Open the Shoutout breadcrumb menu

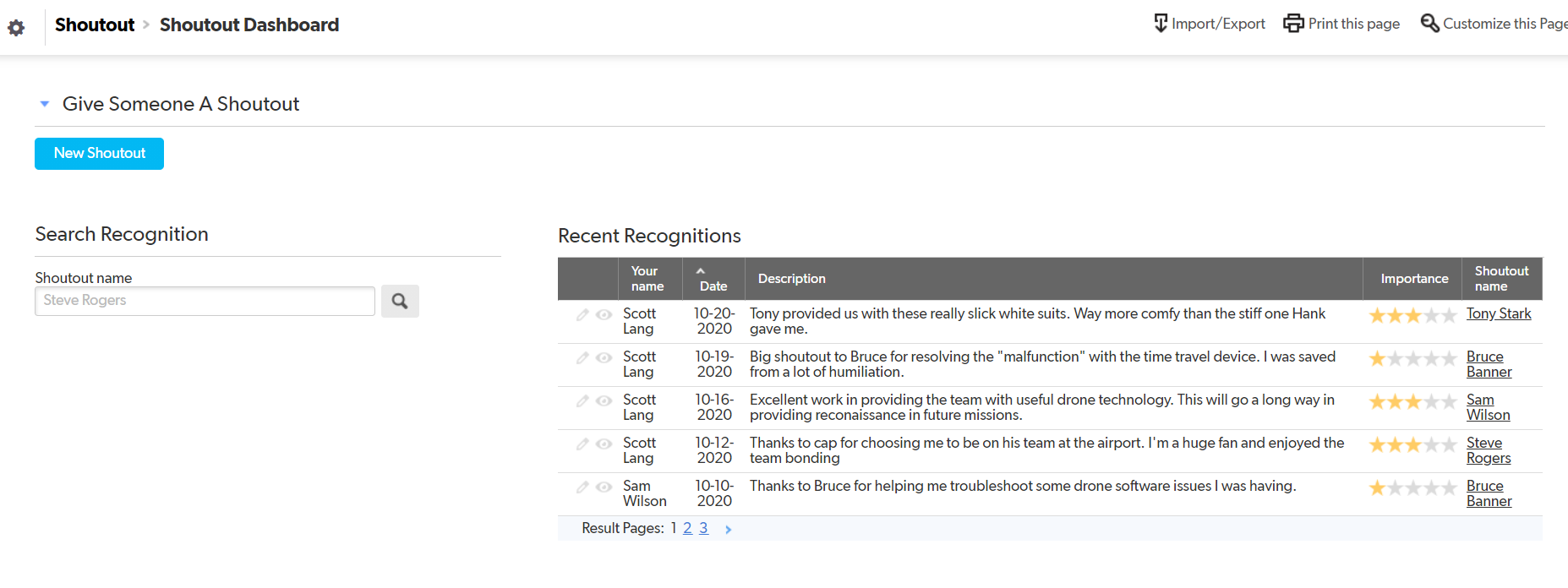(95, 25)
